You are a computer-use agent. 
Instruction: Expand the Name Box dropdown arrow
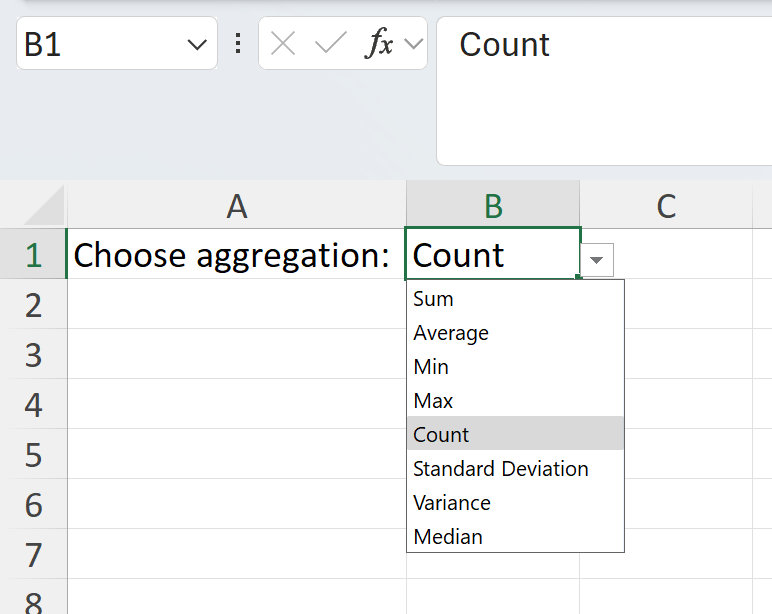pyautogui.click(x=196, y=45)
